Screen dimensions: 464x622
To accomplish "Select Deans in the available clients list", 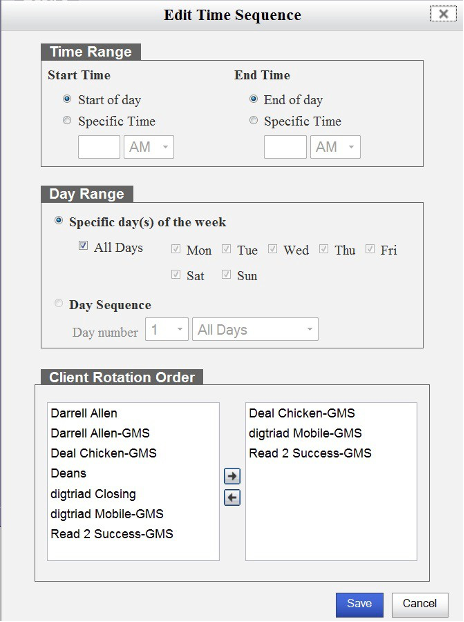I will pos(69,474).
